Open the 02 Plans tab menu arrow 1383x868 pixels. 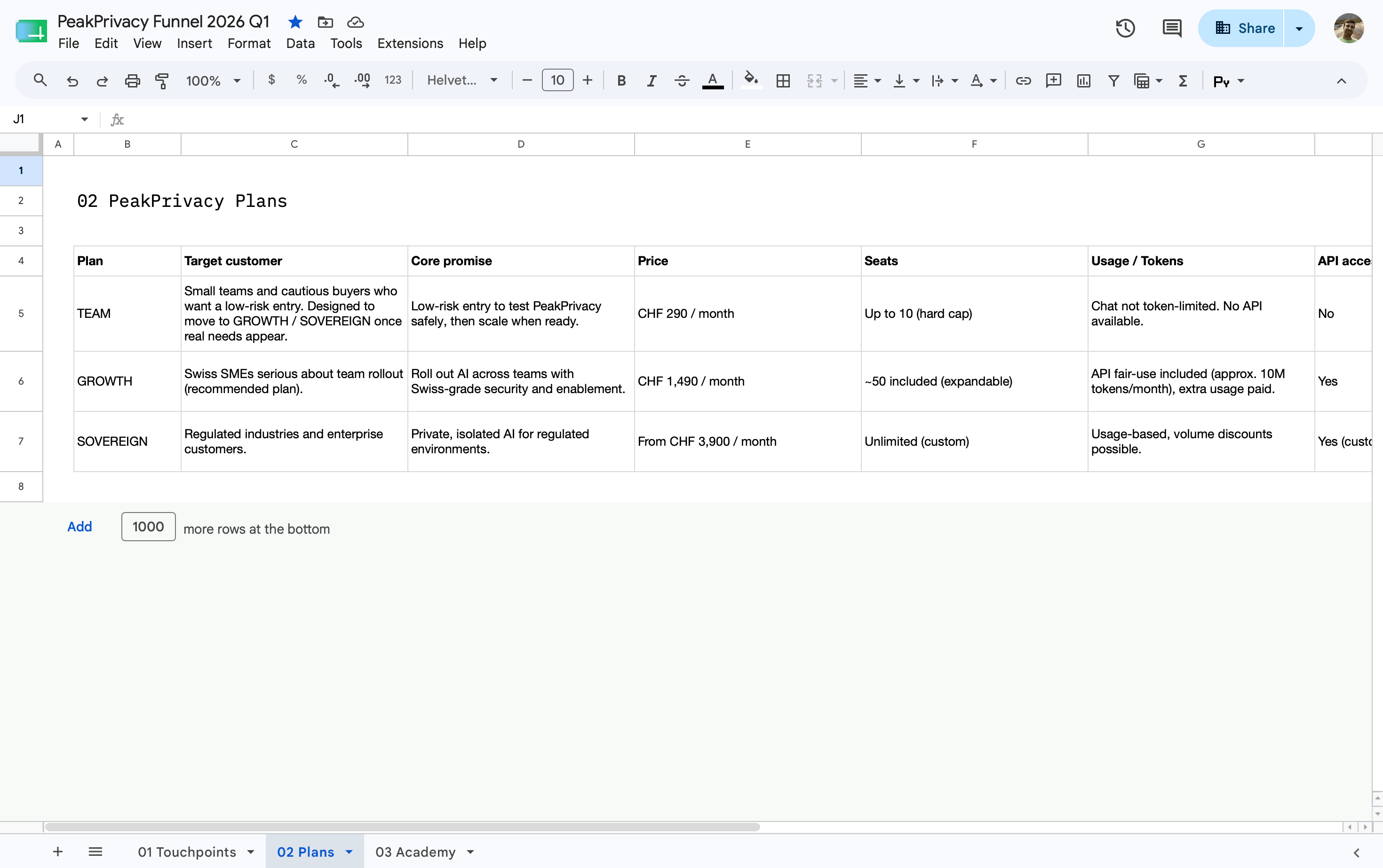[x=349, y=852]
